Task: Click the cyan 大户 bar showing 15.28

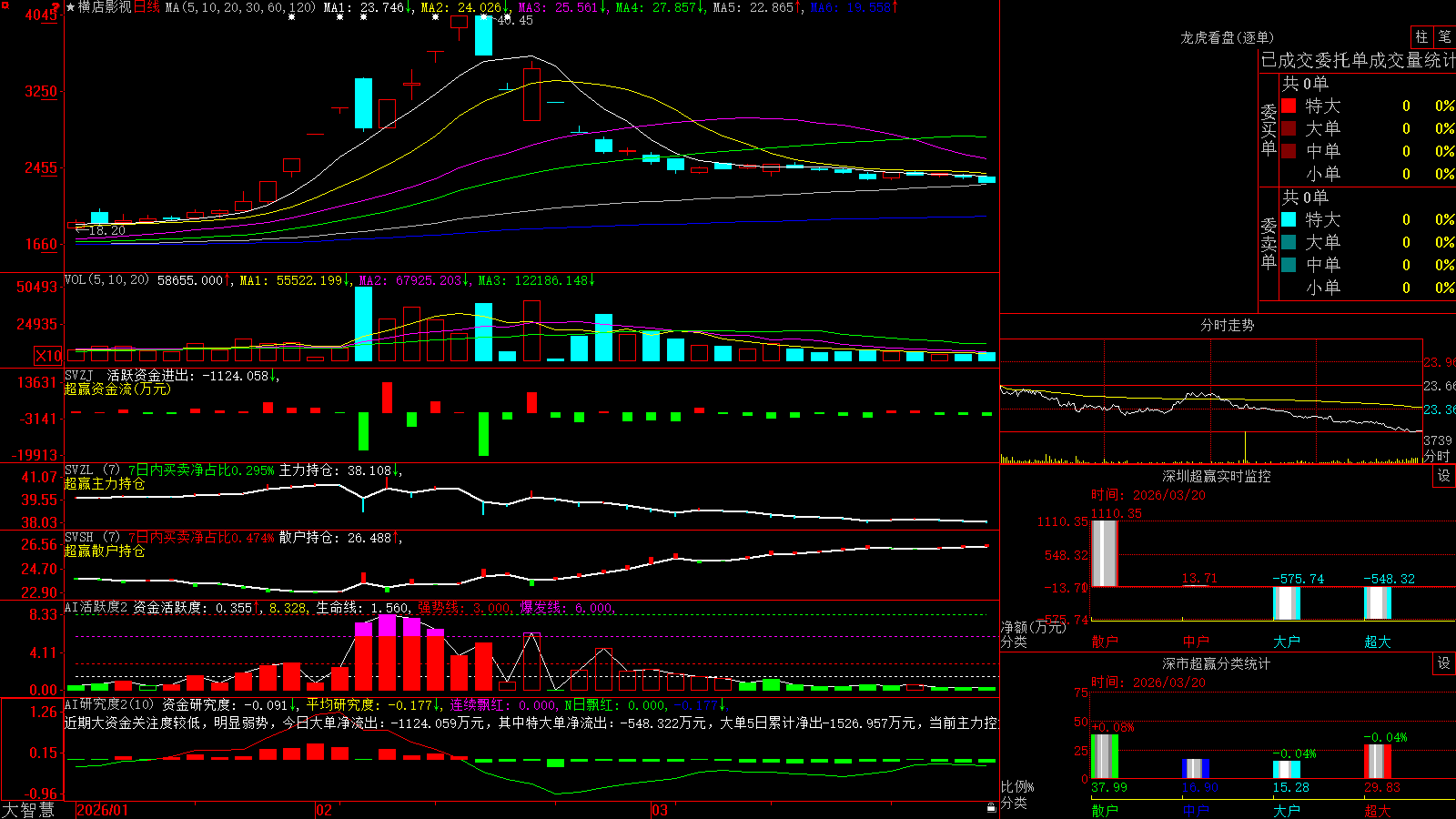Action: pos(1286,770)
